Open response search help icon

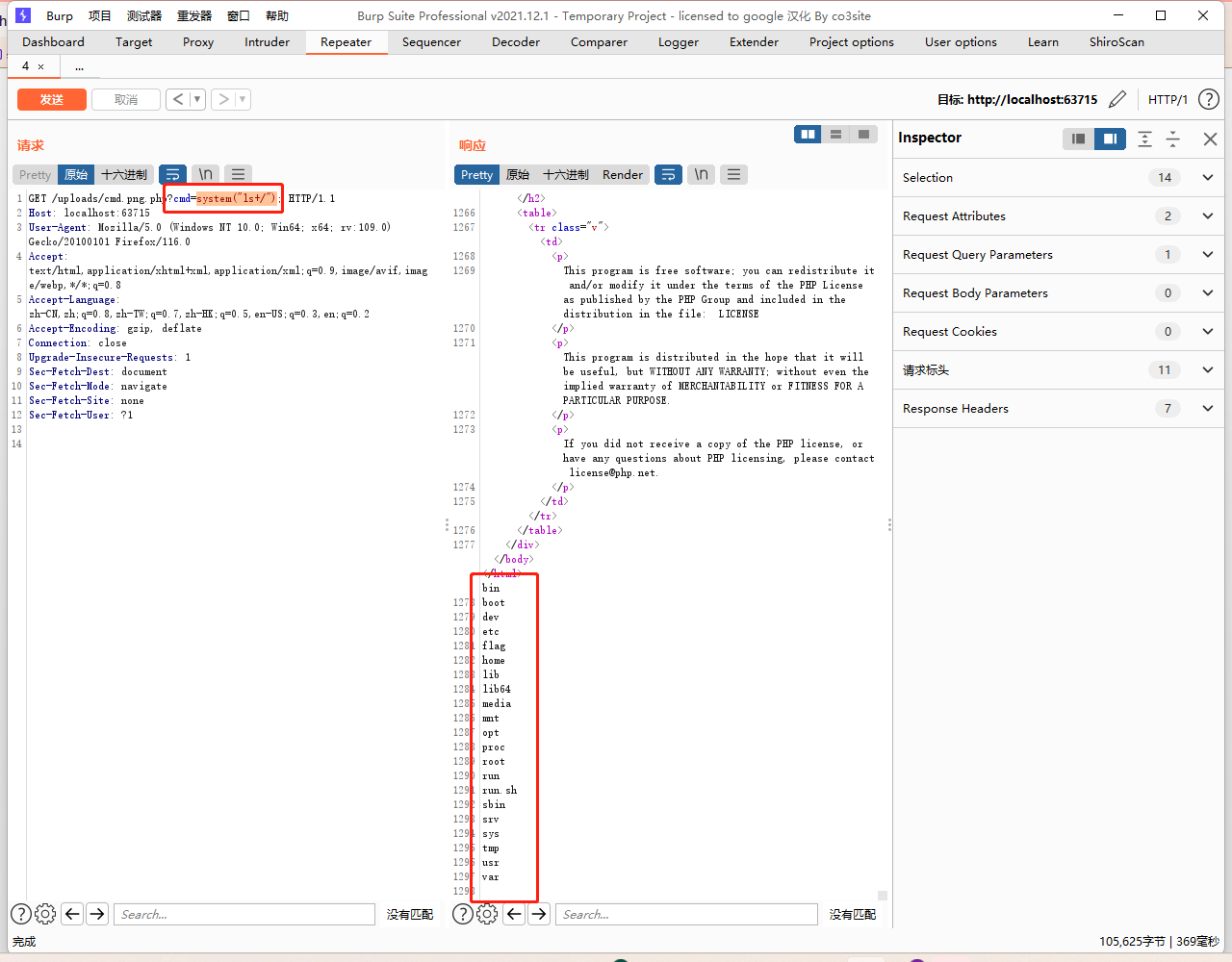coord(463,914)
